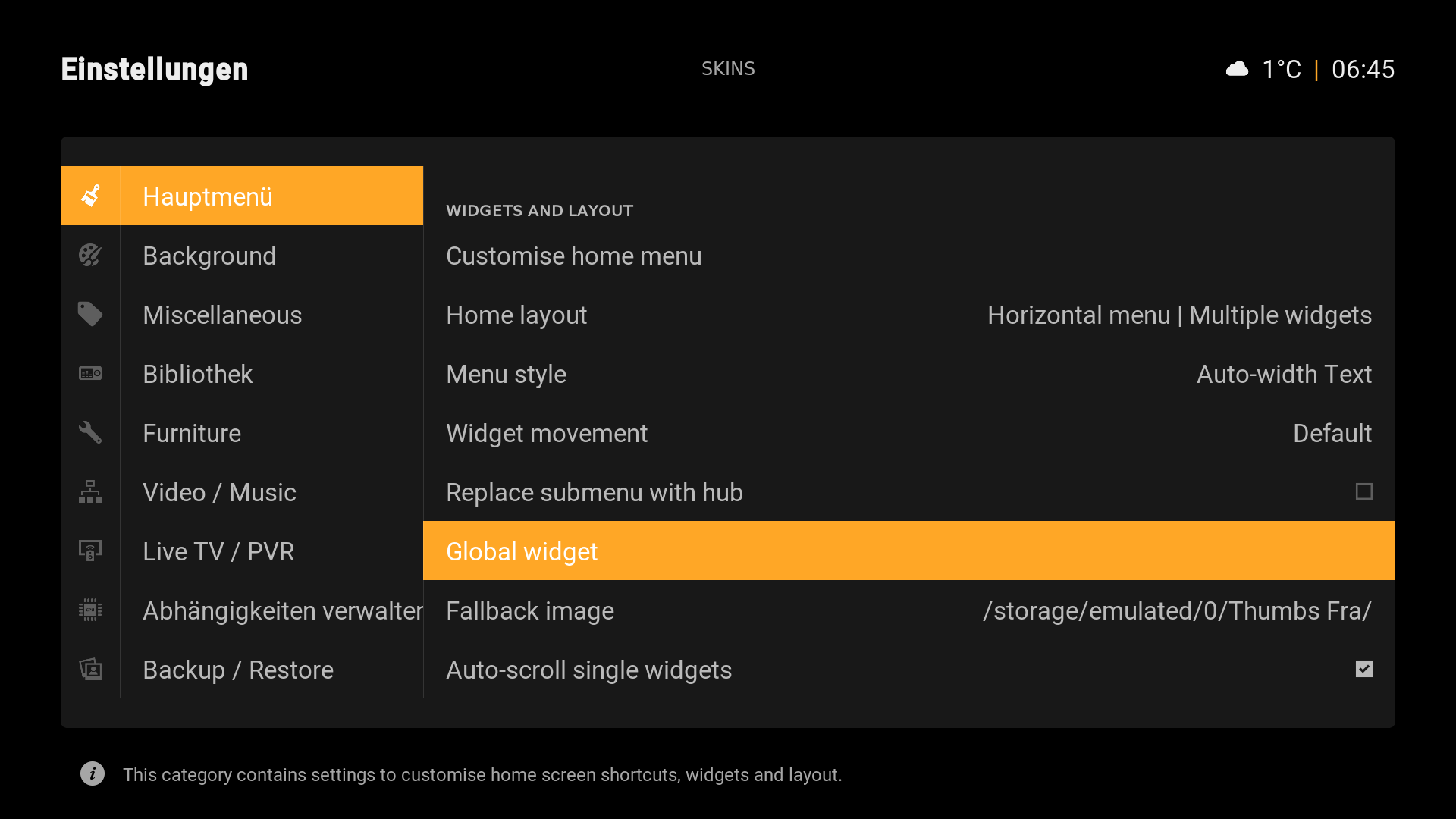The width and height of the screenshot is (1456, 819).
Task: Click the library icon beside Bibliothek
Action: coord(90,373)
